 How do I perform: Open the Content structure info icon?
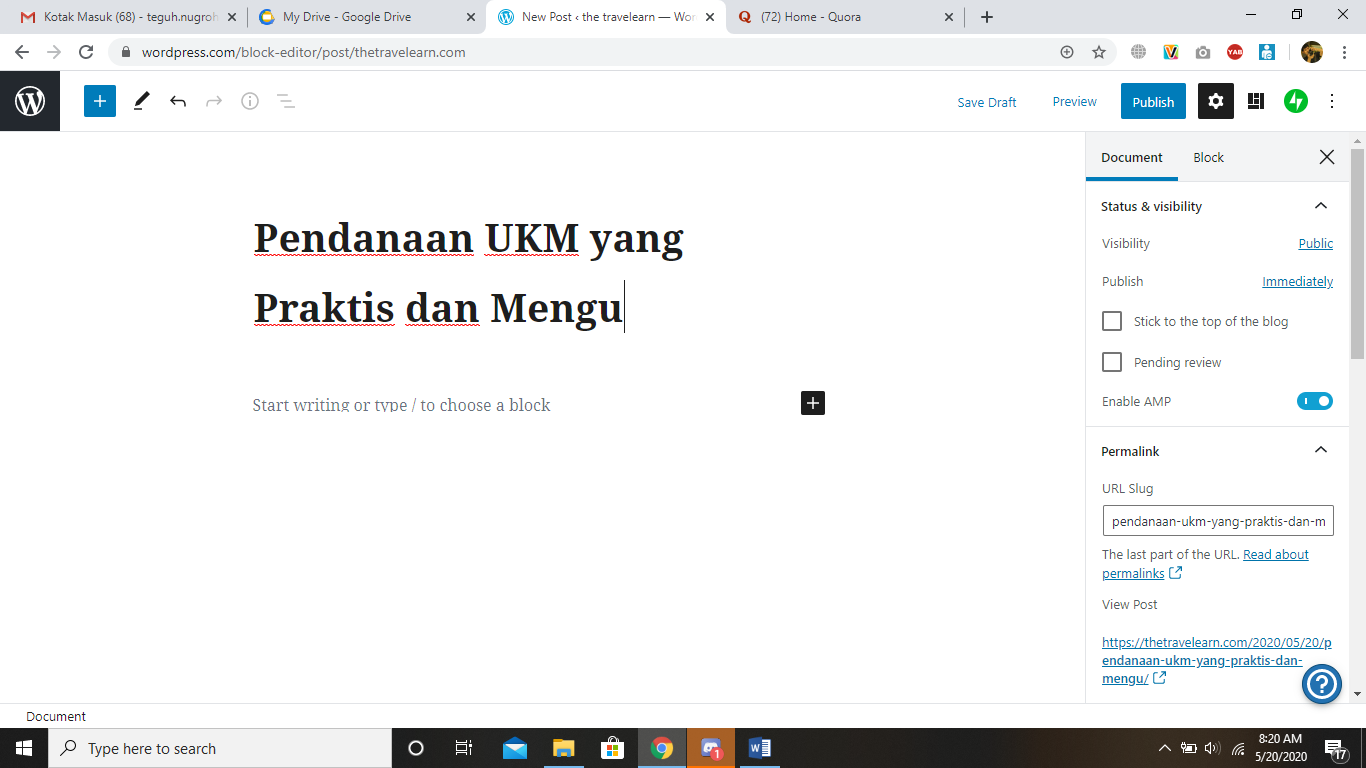pos(250,101)
